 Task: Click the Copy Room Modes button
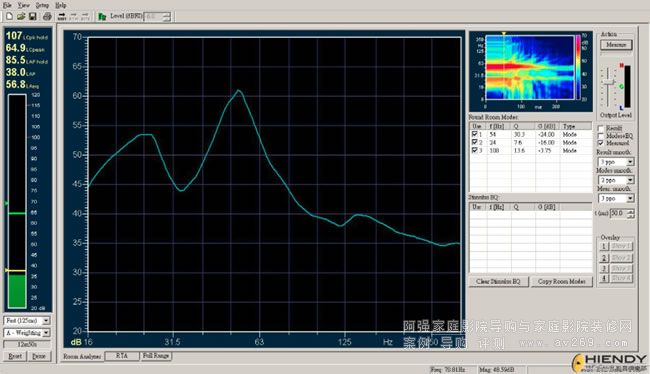click(562, 282)
